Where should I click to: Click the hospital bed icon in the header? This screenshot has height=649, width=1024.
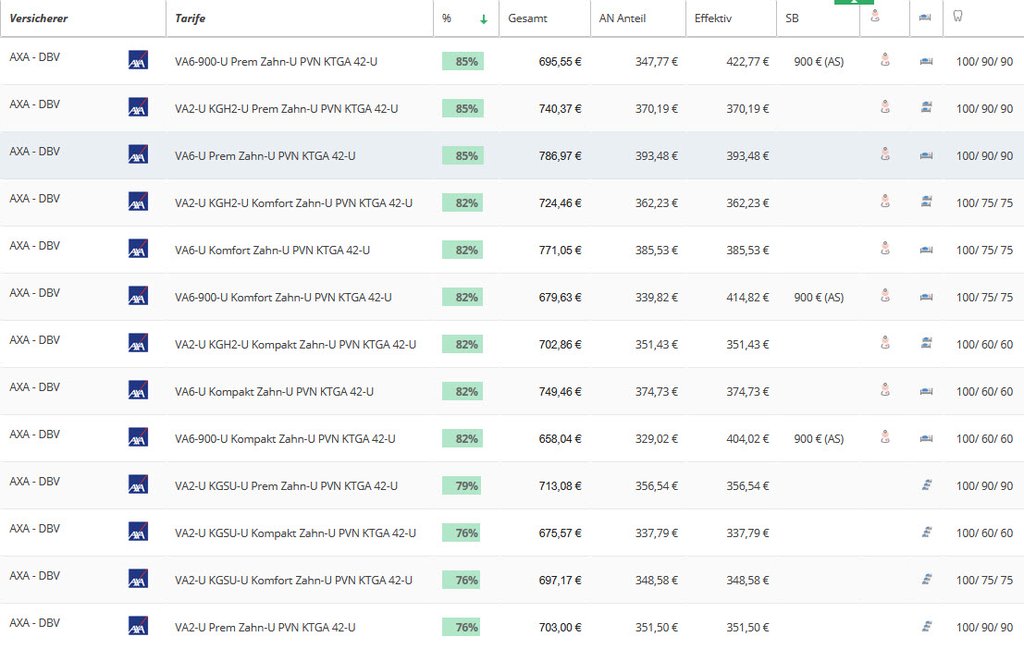click(926, 17)
